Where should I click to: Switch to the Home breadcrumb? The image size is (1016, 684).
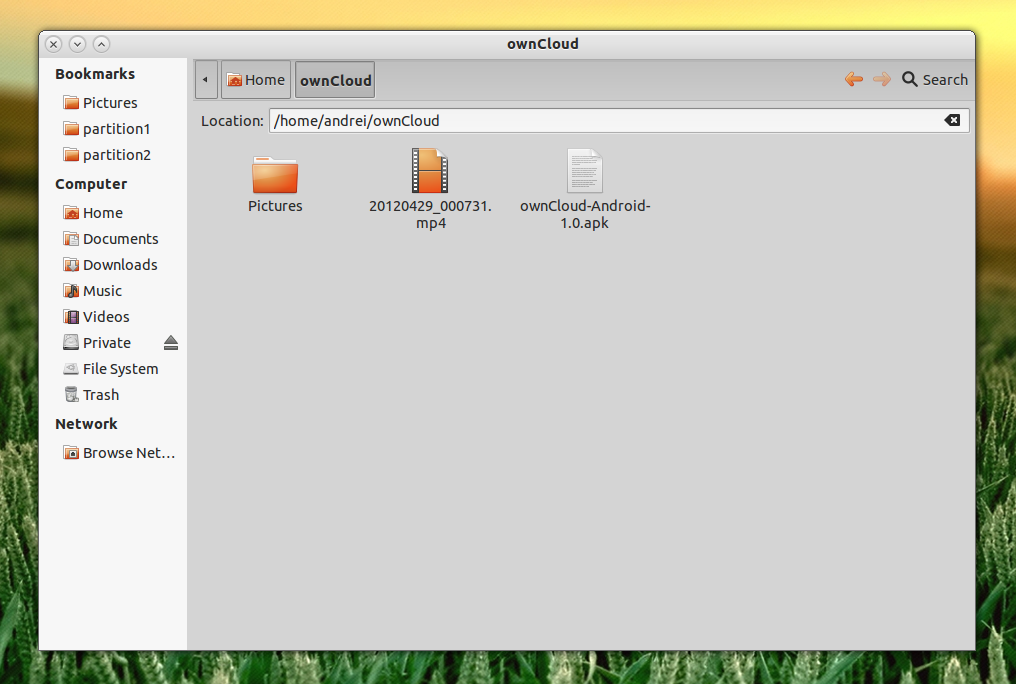pyautogui.click(x=255, y=79)
